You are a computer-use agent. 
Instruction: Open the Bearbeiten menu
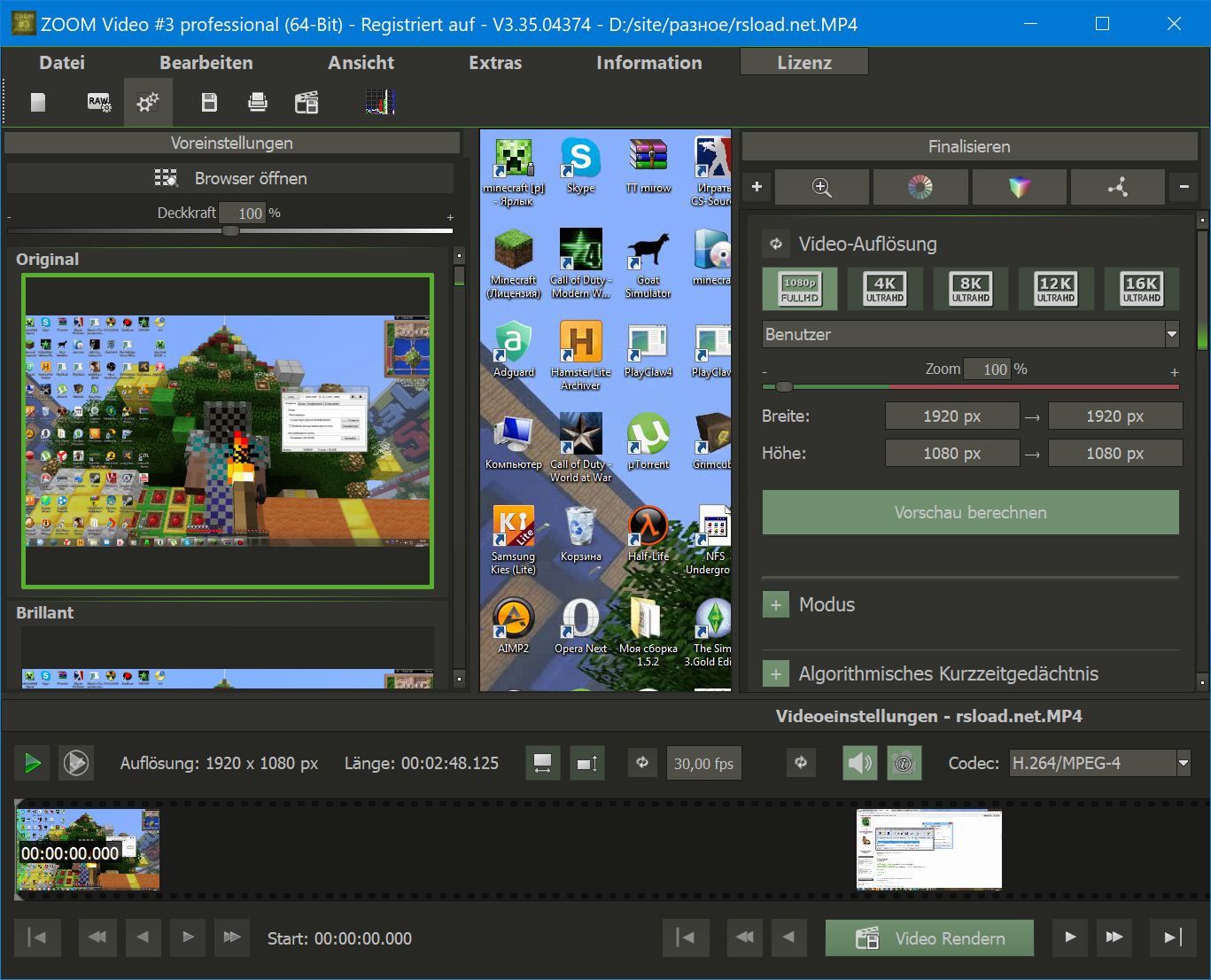pyautogui.click(x=206, y=63)
